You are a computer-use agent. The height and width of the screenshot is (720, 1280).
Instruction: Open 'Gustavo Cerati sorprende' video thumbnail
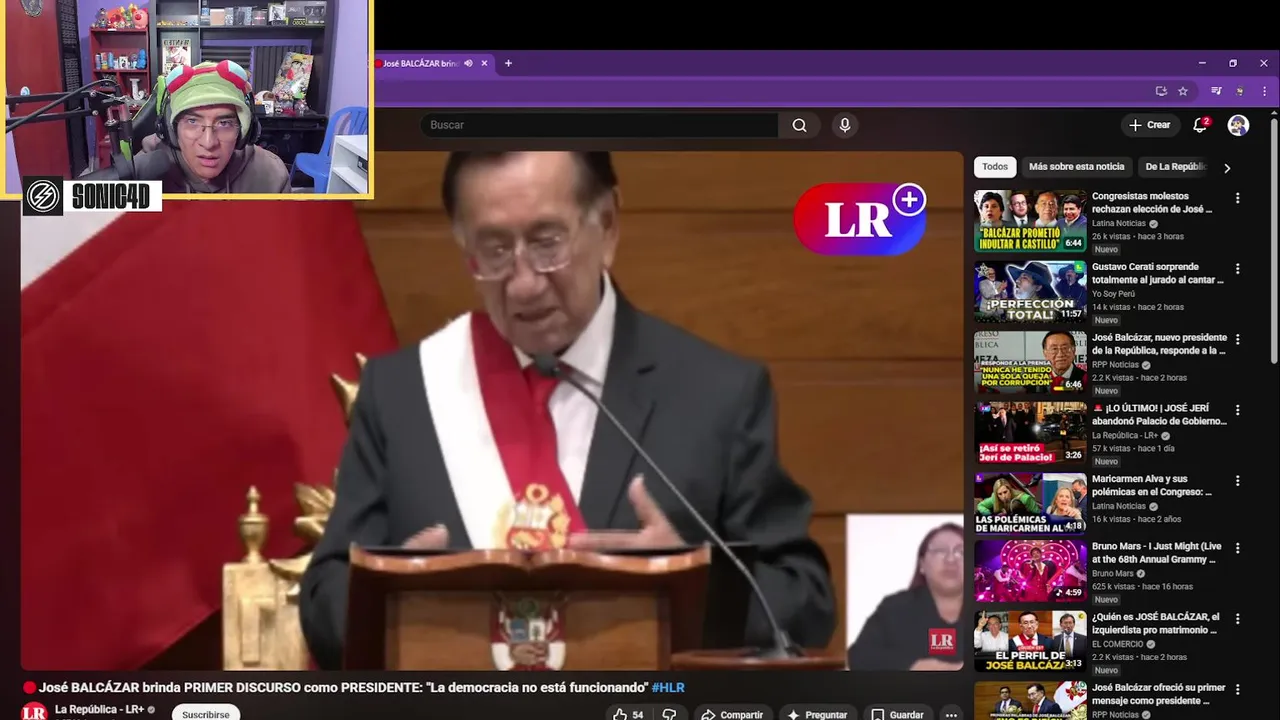tap(1030, 291)
